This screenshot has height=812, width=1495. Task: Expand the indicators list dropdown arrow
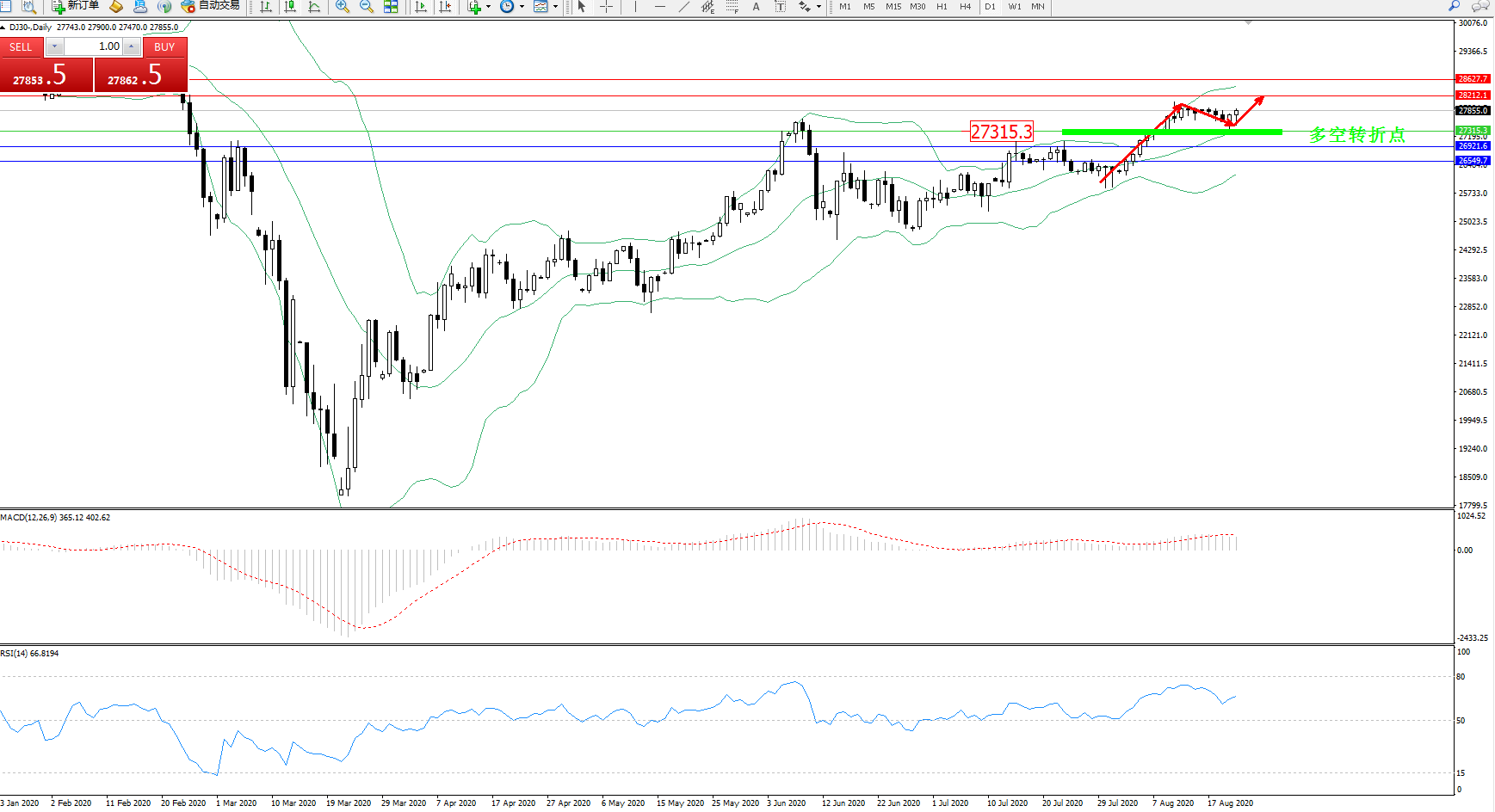pos(488,7)
